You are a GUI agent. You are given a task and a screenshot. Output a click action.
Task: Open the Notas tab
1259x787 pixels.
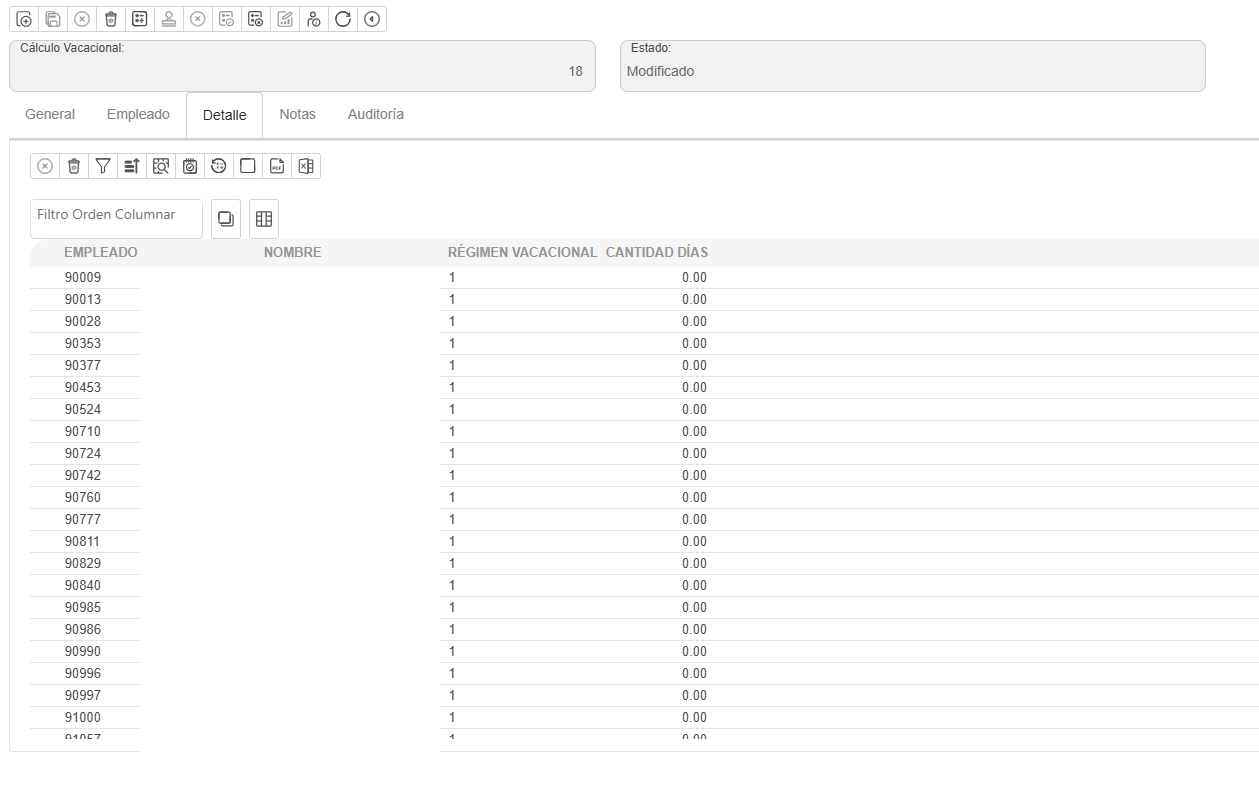pos(297,115)
